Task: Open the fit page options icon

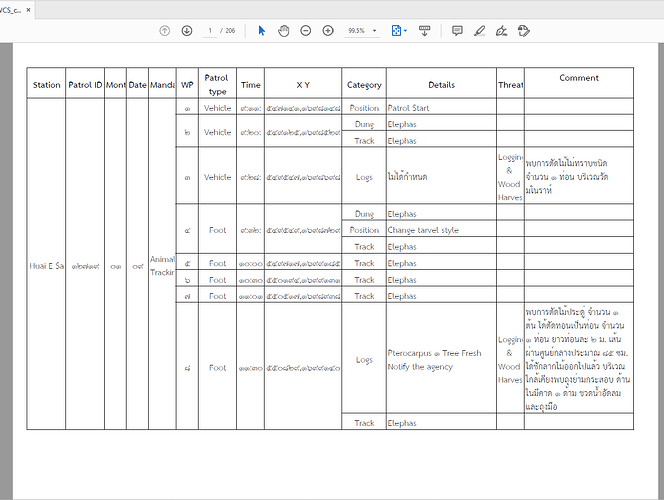Action: [397, 31]
